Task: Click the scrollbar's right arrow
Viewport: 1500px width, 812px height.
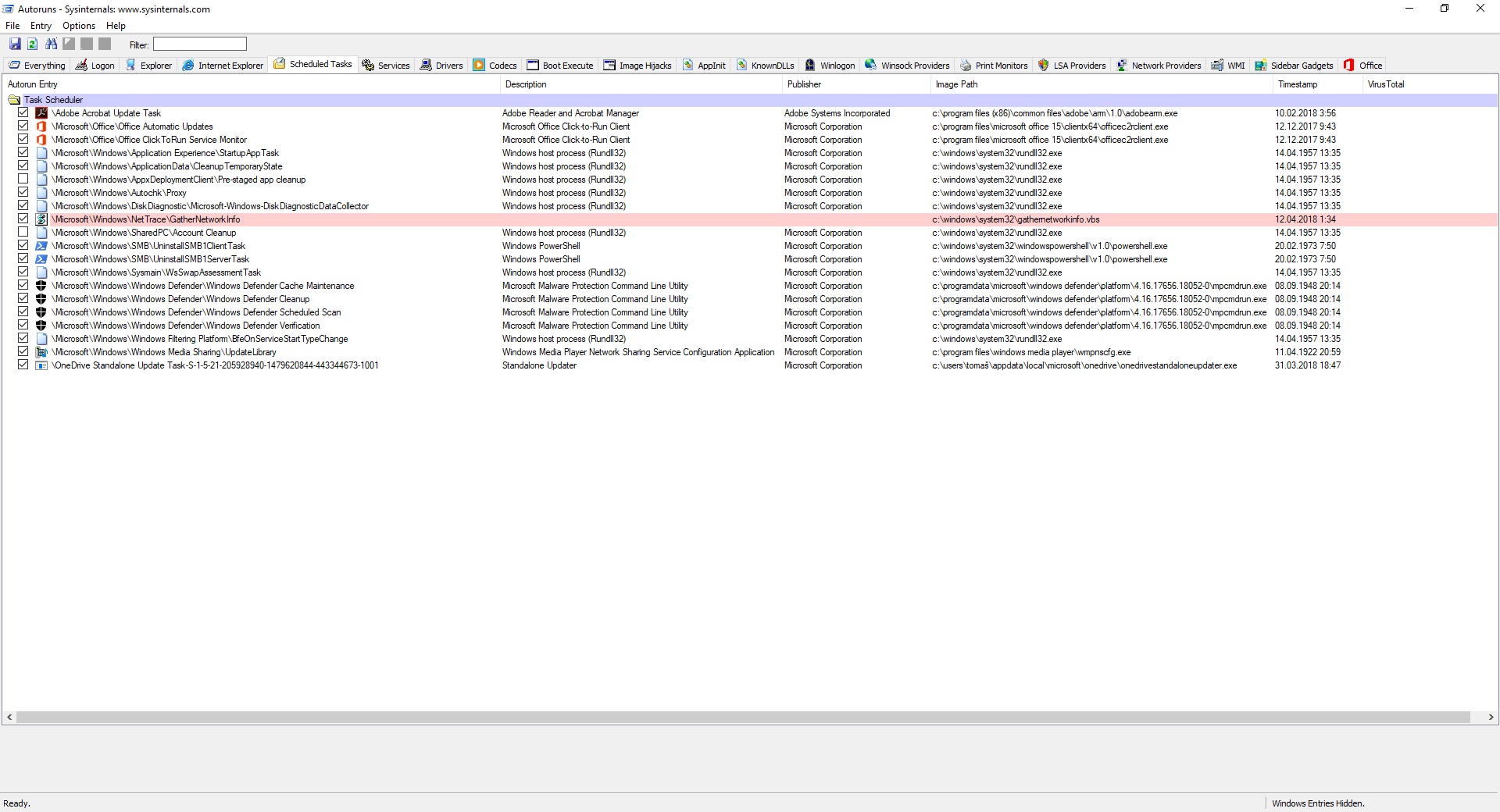Action: pyautogui.click(x=1491, y=717)
